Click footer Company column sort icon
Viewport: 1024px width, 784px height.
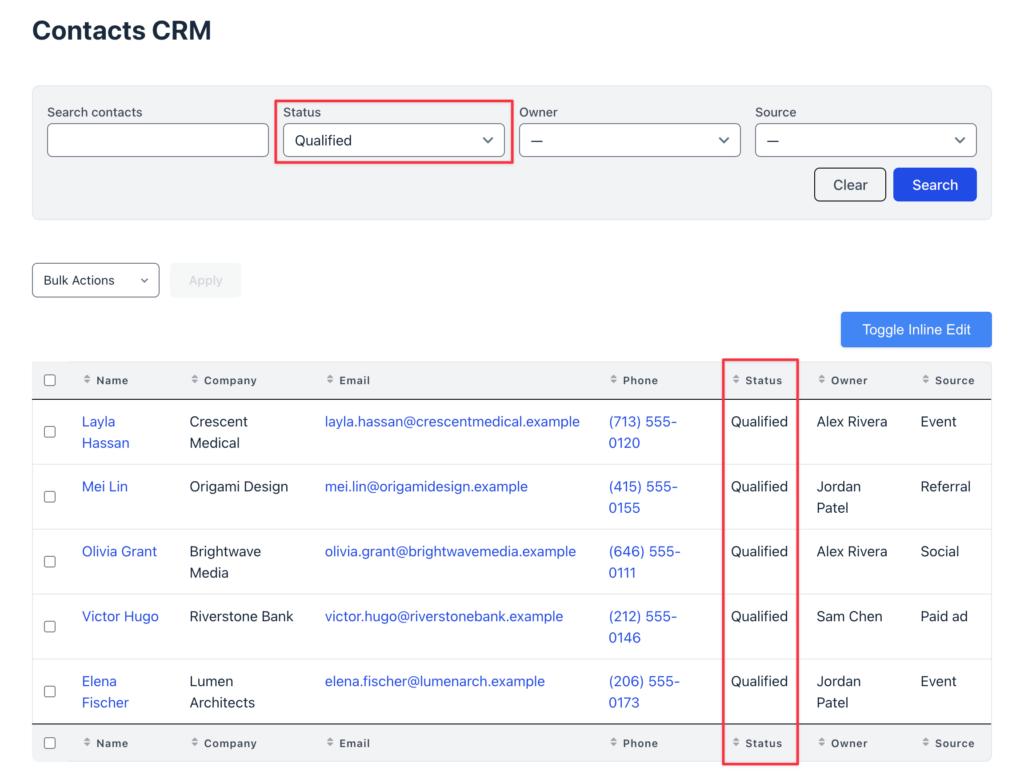[x=195, y=742]
